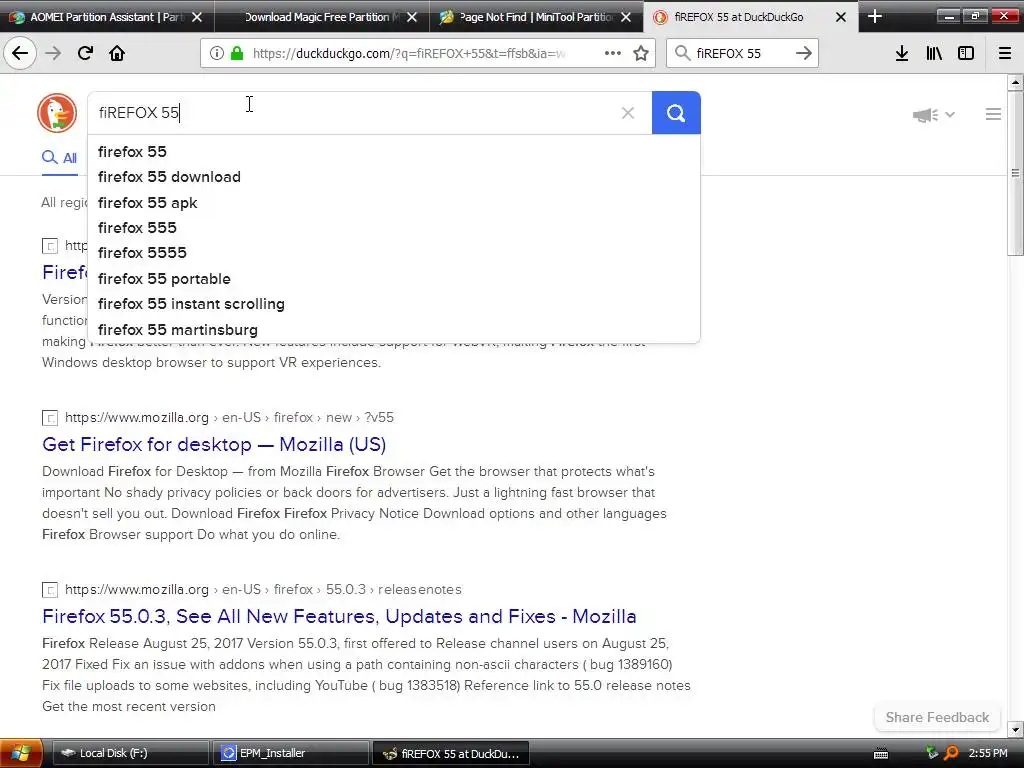
Task: Click the DuckDuckGo duck logo
Action: 57,113
